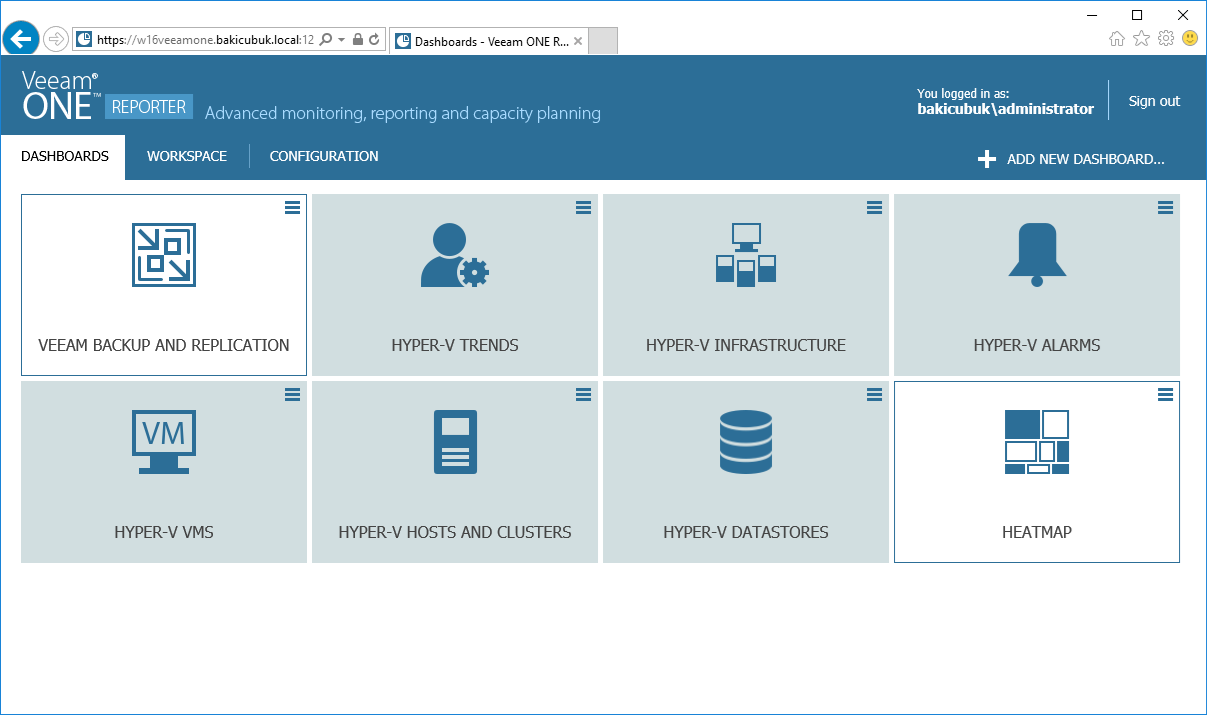Open the Hyper-V Infrastructure network icon
The height and width of the screenshot is (715, 1207).
tap(746, 255)
